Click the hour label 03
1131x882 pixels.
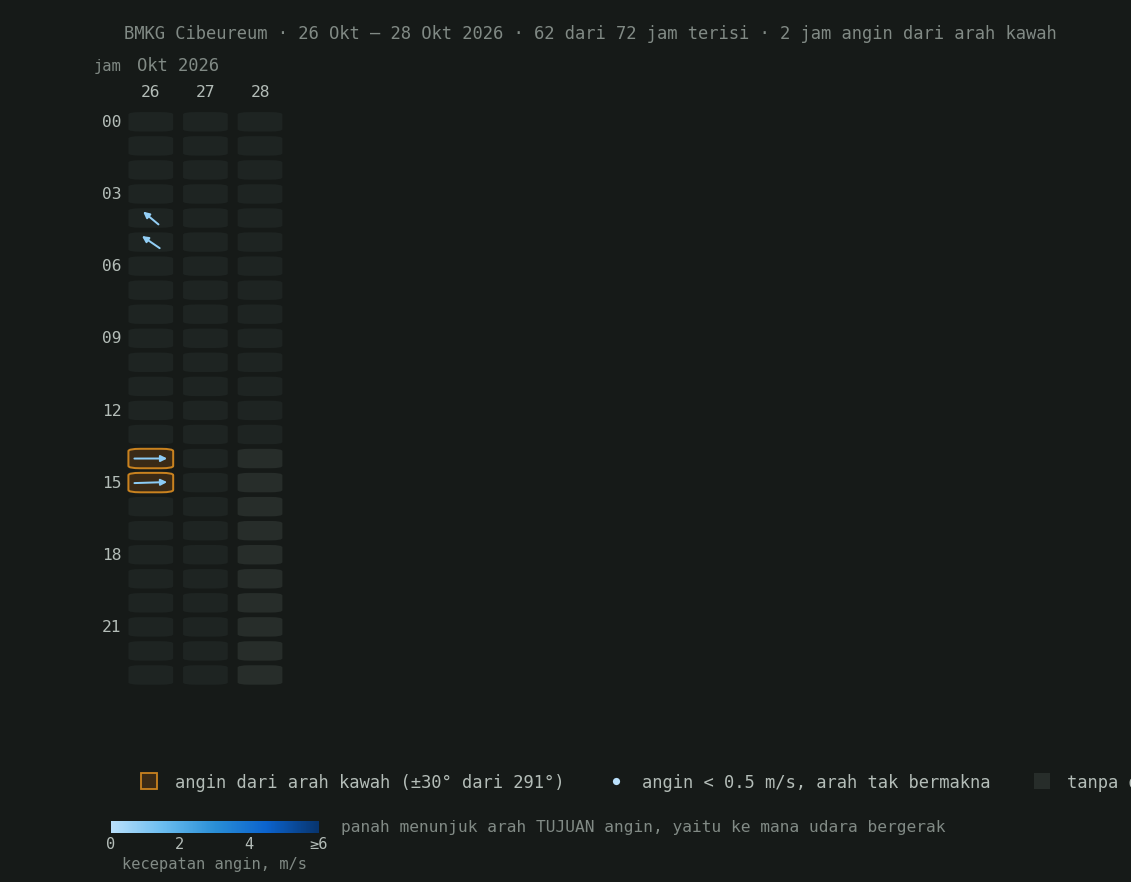tap(112, 194)
